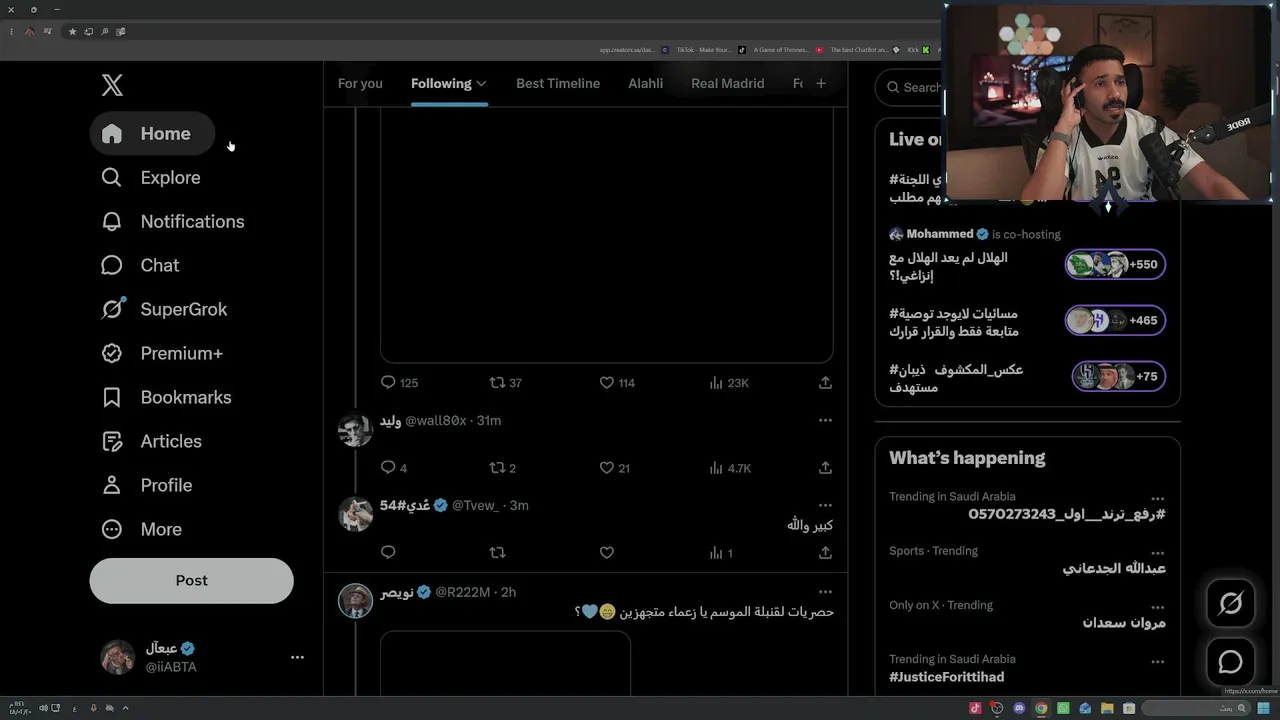
Task: Click the Post button
Action: click(191, 581)
